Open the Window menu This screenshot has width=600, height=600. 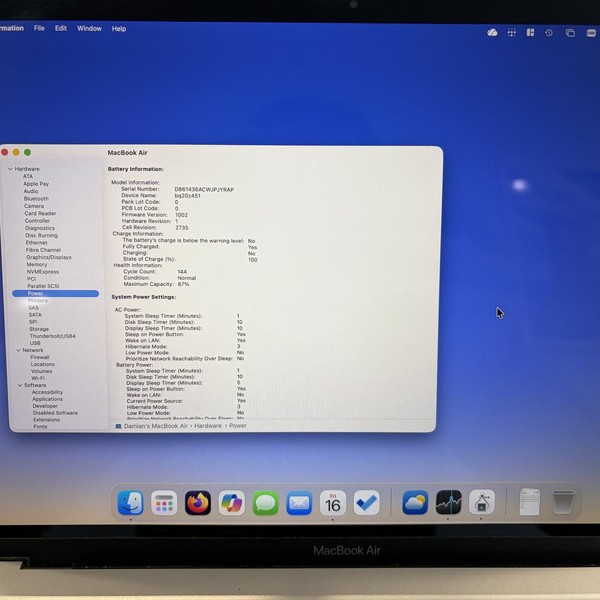point(89,28)
